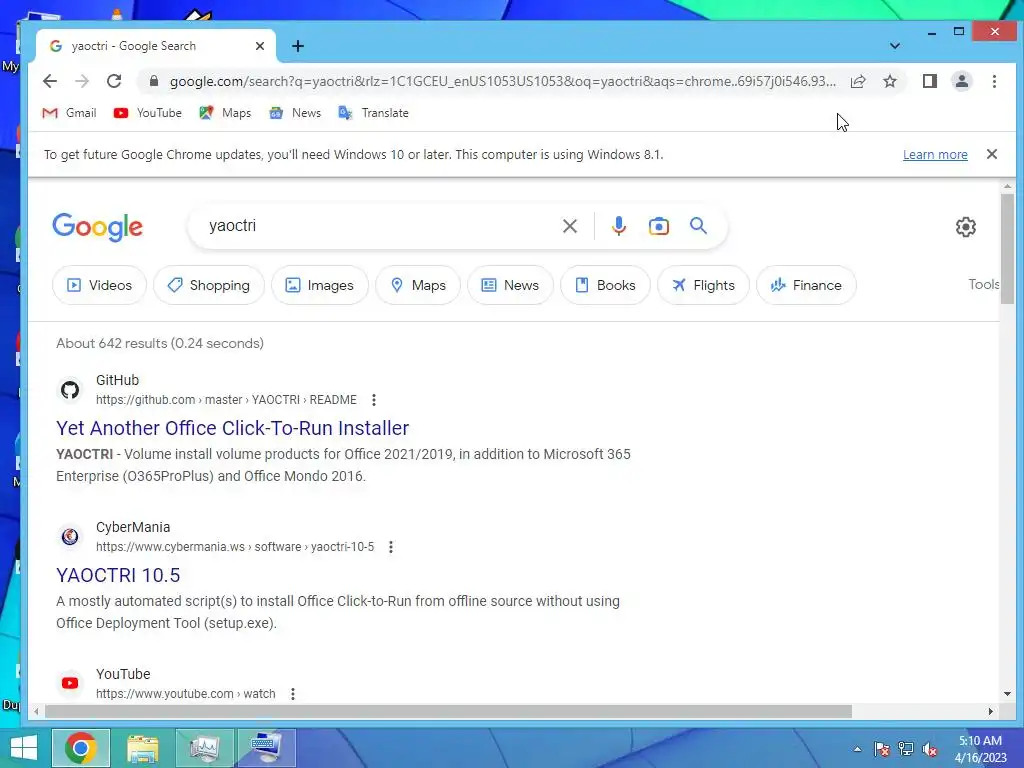Click the muted volume tray icon
This screenshot has width=1024, height=768.
[930, 749]
